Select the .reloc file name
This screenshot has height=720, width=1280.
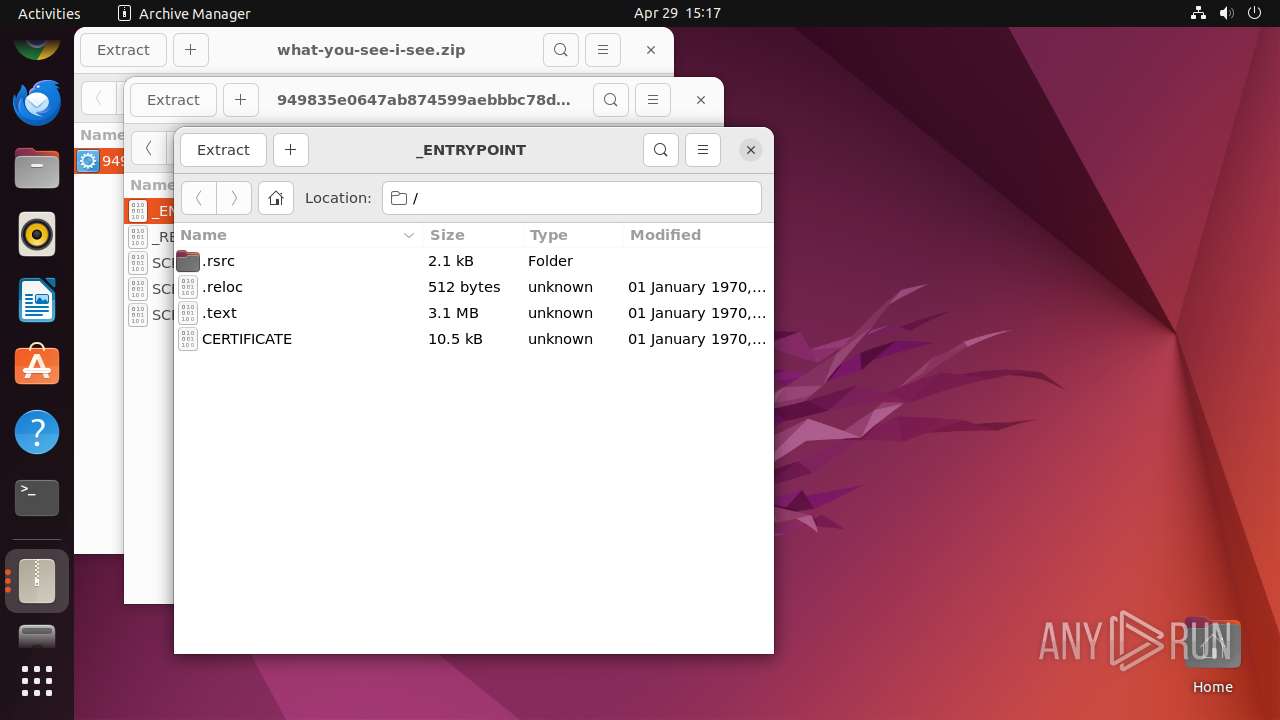(222, 287)
